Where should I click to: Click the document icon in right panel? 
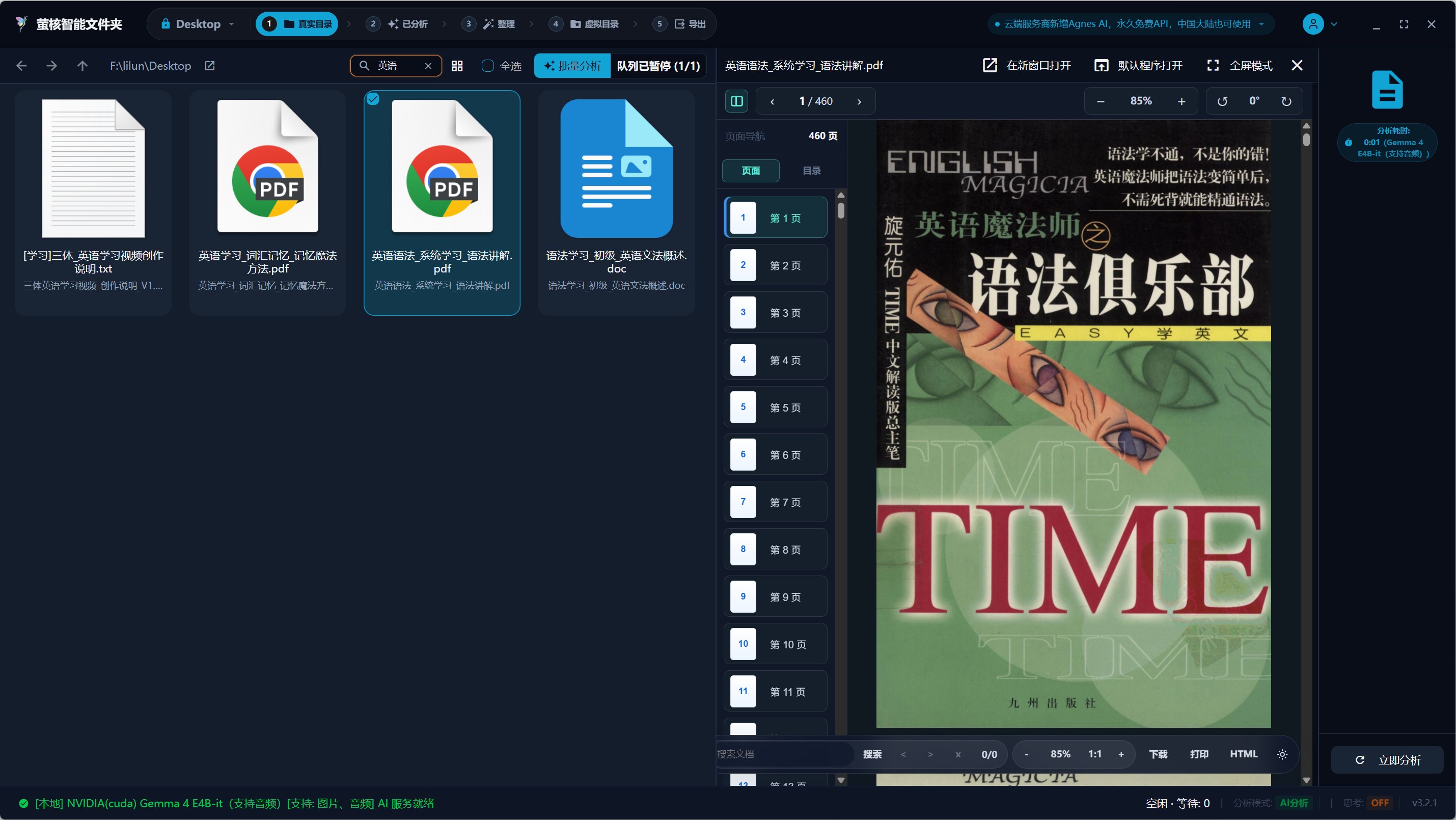[1387, 90]
